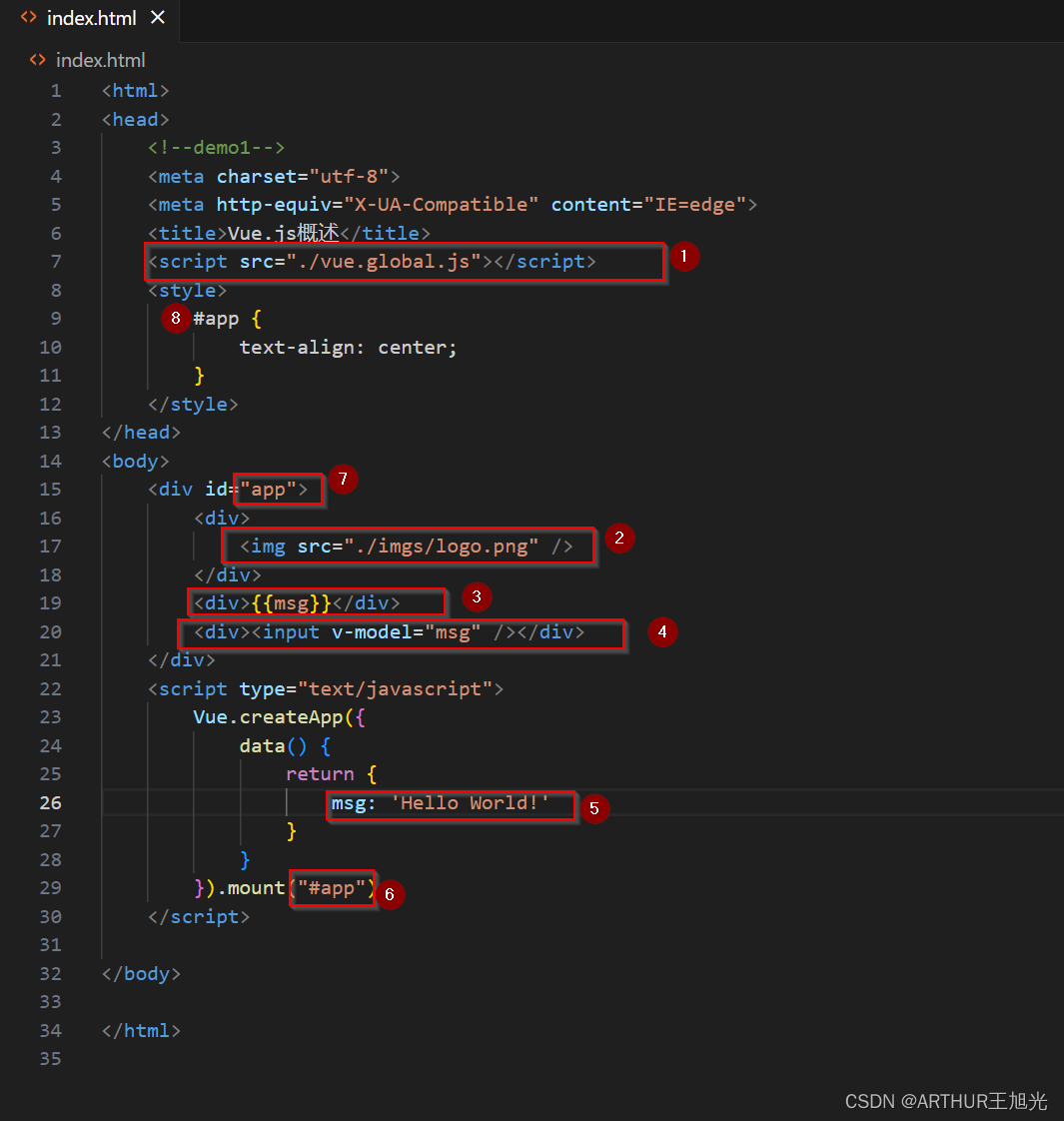Click annotation badge 1 next to vue.global.js script
The width and height of the screenshot is (1064, 1121).
point(685,257)
